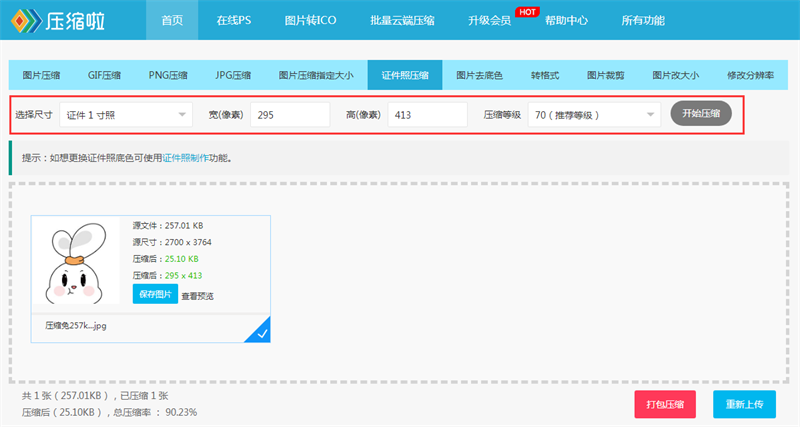Follow the 证件照制作 link in the tip
The height and width of the screenshot is (427, 800).
(186, 158)
